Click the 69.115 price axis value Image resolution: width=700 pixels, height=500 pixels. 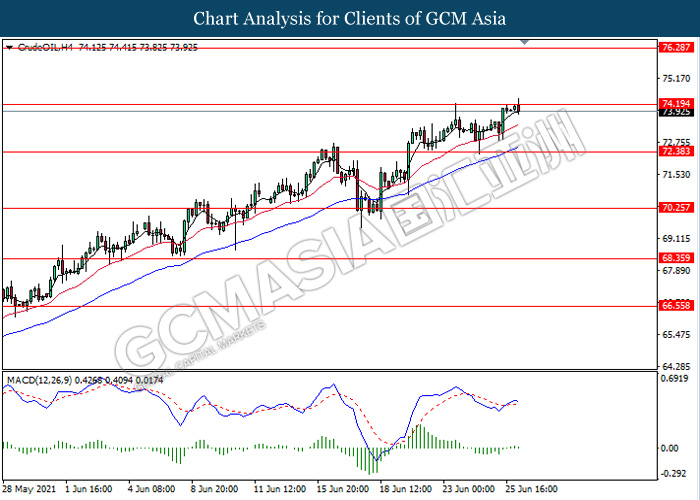coord(676,239)
